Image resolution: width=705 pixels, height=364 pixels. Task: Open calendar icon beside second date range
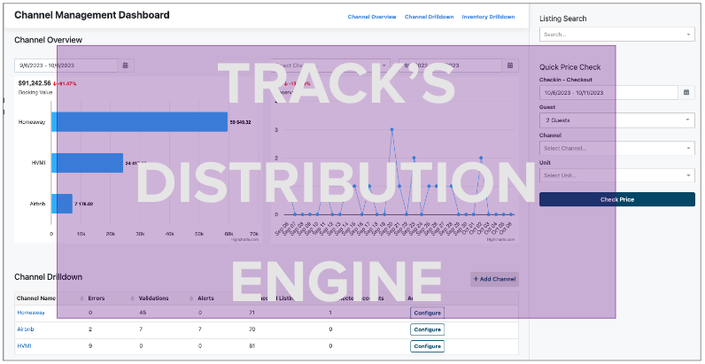coord(510,66)
